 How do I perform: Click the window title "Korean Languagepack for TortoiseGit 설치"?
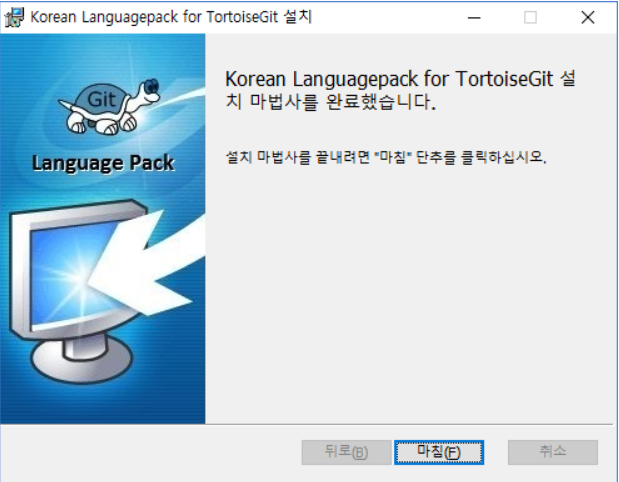(171, 17)
